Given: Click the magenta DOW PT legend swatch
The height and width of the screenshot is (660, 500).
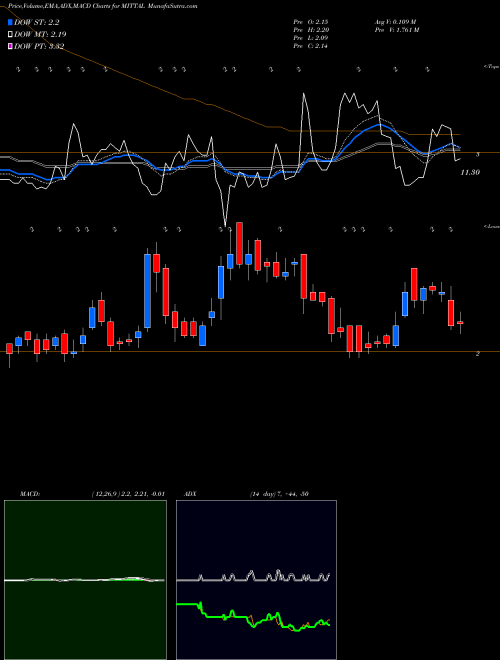Looking at the screenshot, I should pos(10,46).
